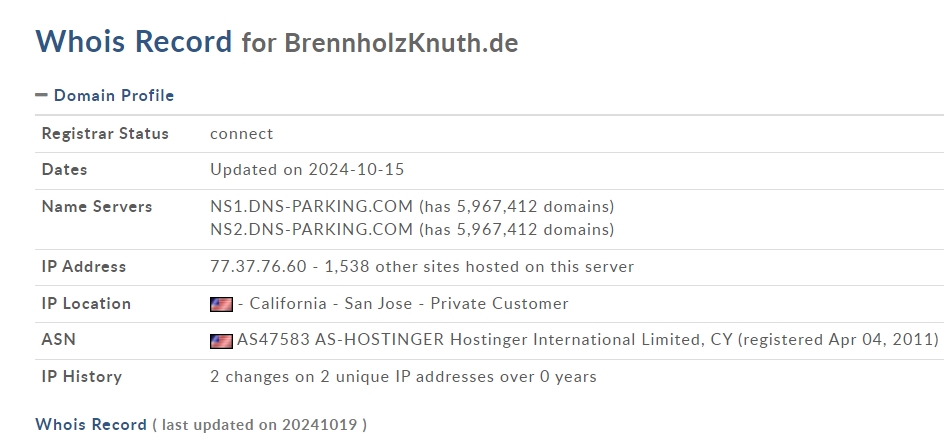944x442 pixels.
Task: Click the minus icon beside Domain Profile
Action: tap(41, 95)
